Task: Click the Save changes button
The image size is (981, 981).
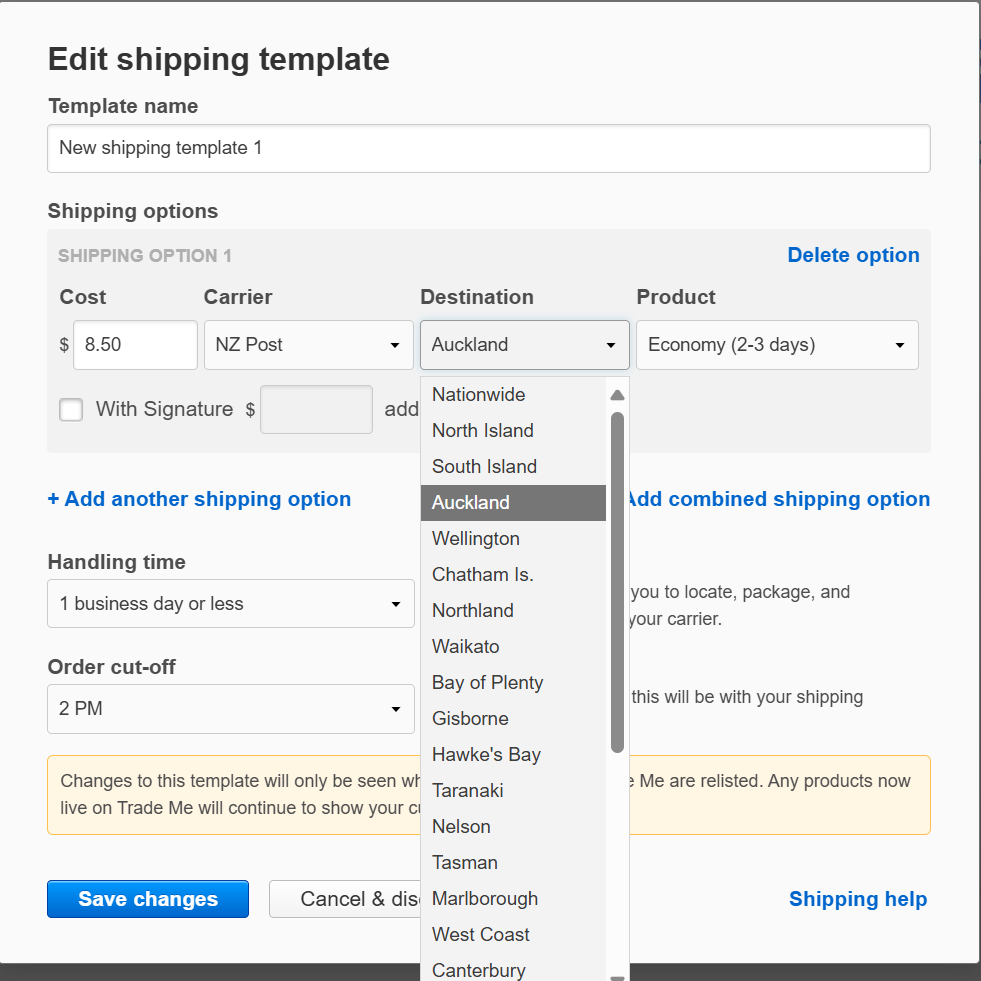Action: click(148, 899)
